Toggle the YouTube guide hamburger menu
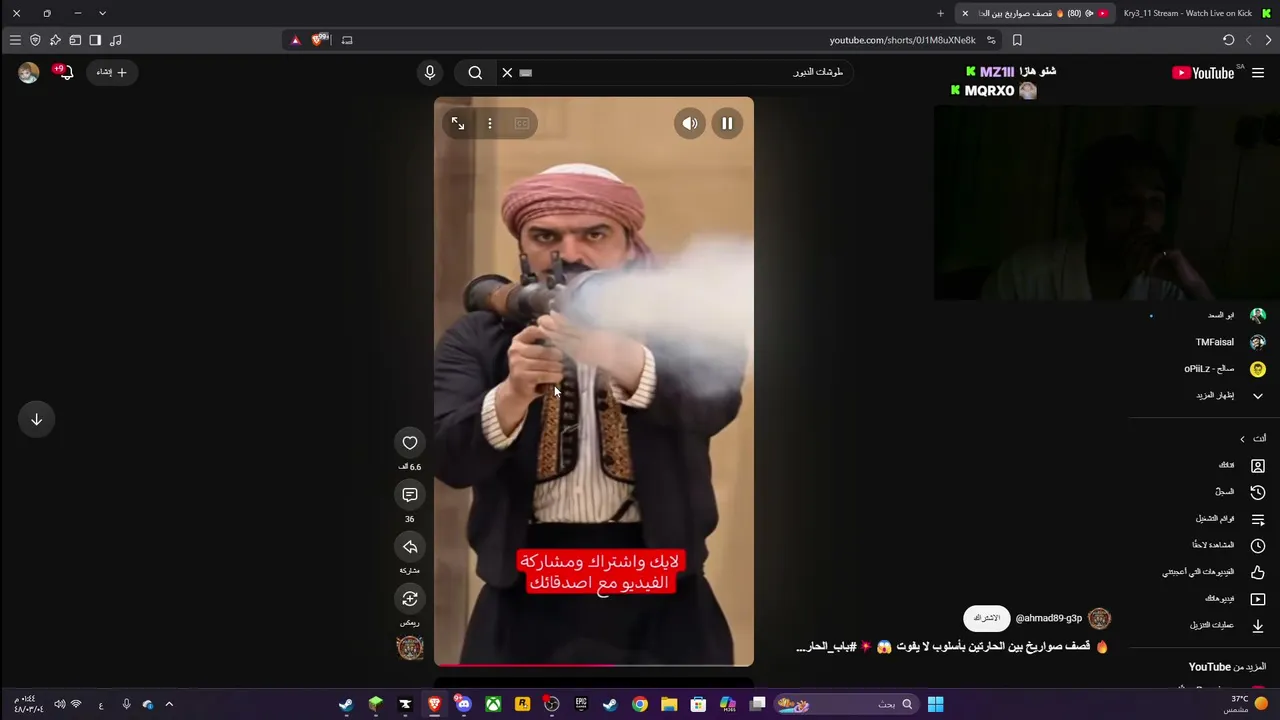1280x720 pixels. [x=1258, y=72]
